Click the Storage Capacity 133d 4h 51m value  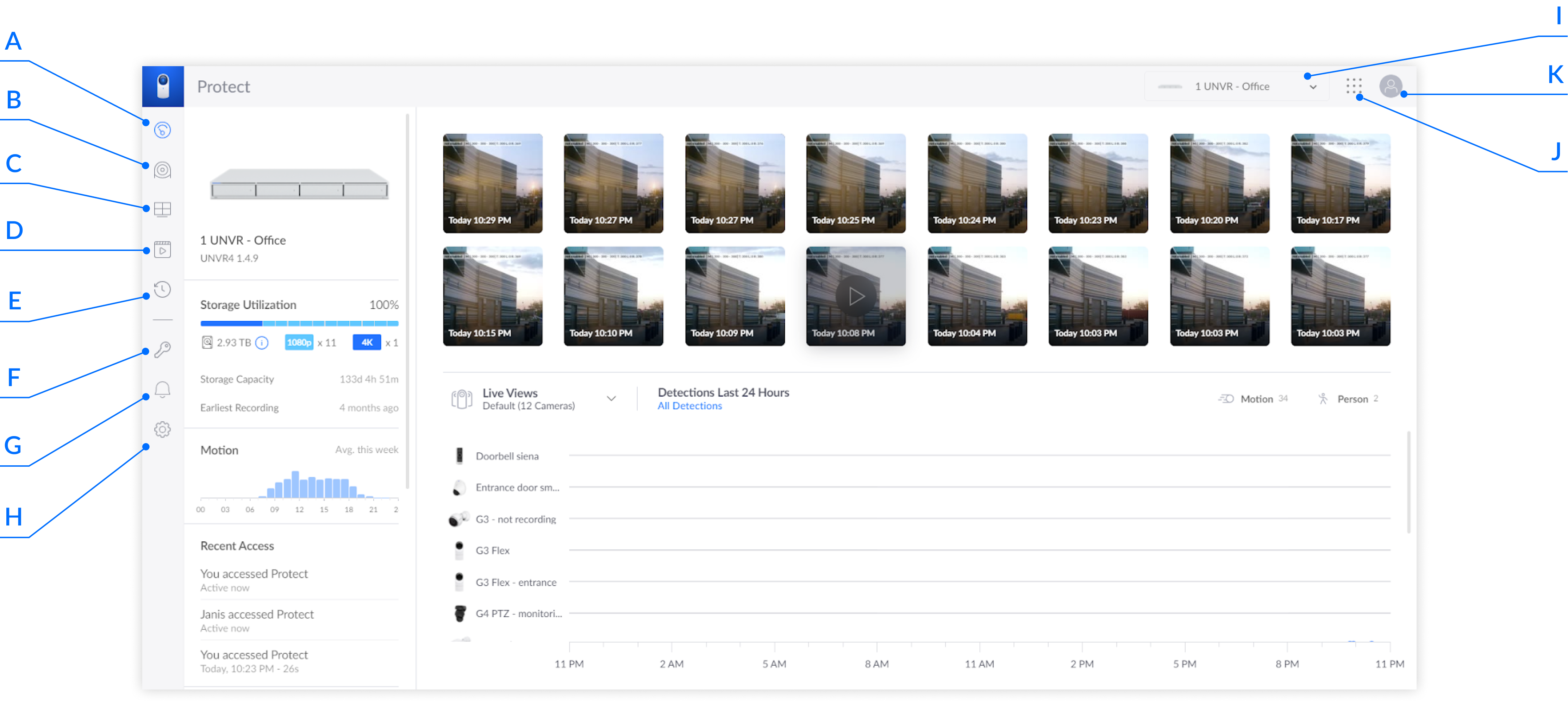tap(369, 379)
